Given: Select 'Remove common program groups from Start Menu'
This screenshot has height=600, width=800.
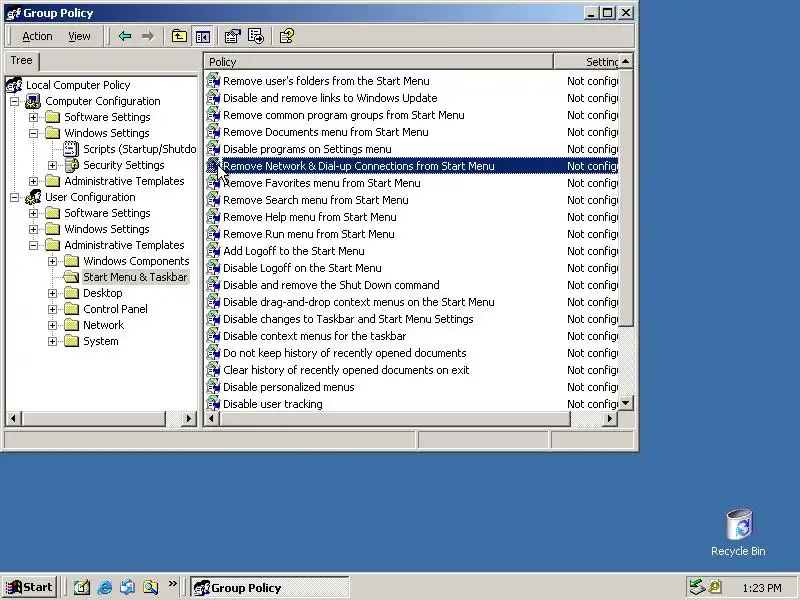Looking at the screenshot, I should pyautogui.click(x=344, y=115).
